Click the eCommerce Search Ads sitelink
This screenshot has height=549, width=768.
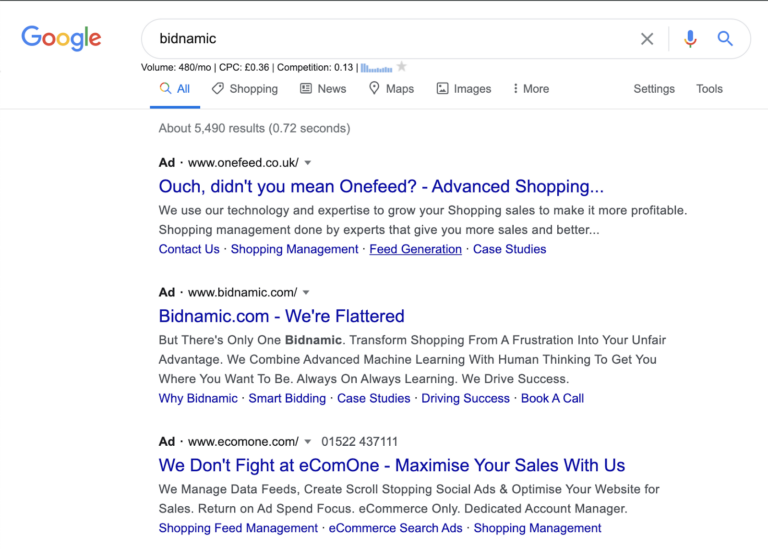(x=395, y=528)
